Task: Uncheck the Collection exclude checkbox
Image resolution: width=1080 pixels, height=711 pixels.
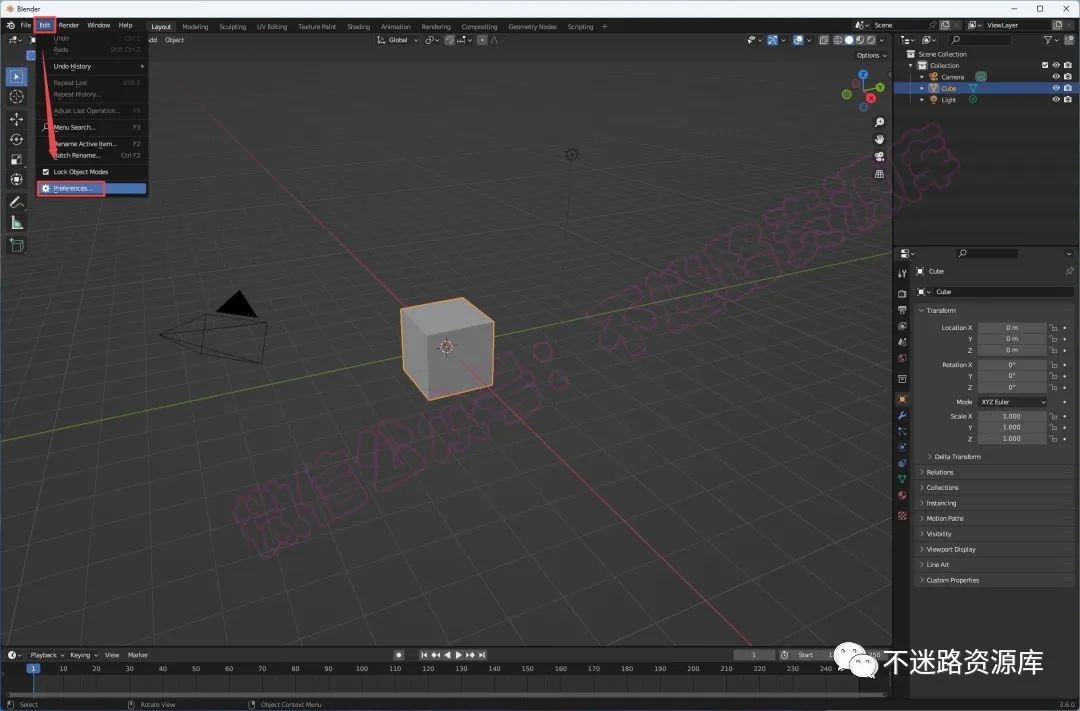Action: point(1045,65)
